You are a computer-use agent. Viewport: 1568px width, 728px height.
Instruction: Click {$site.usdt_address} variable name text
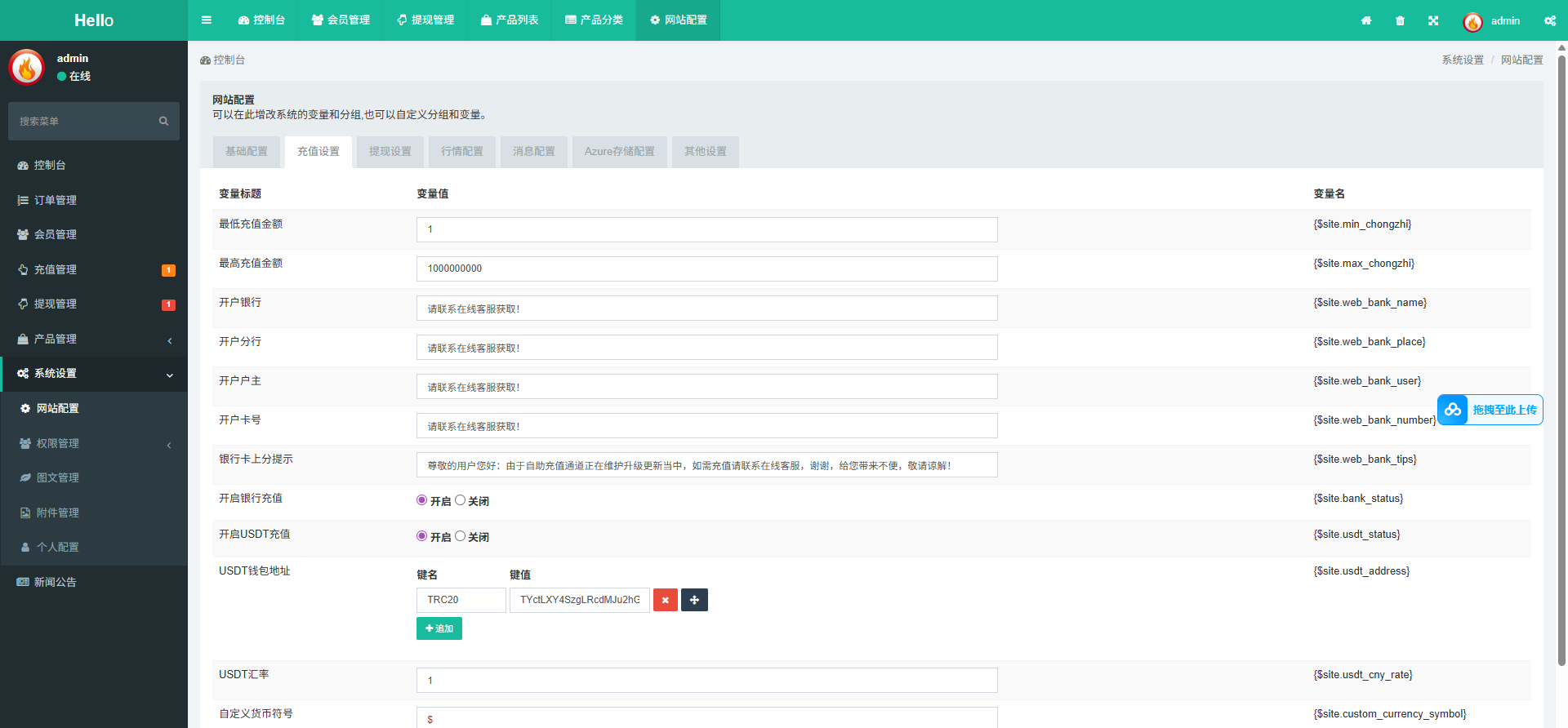[1361, 571]
